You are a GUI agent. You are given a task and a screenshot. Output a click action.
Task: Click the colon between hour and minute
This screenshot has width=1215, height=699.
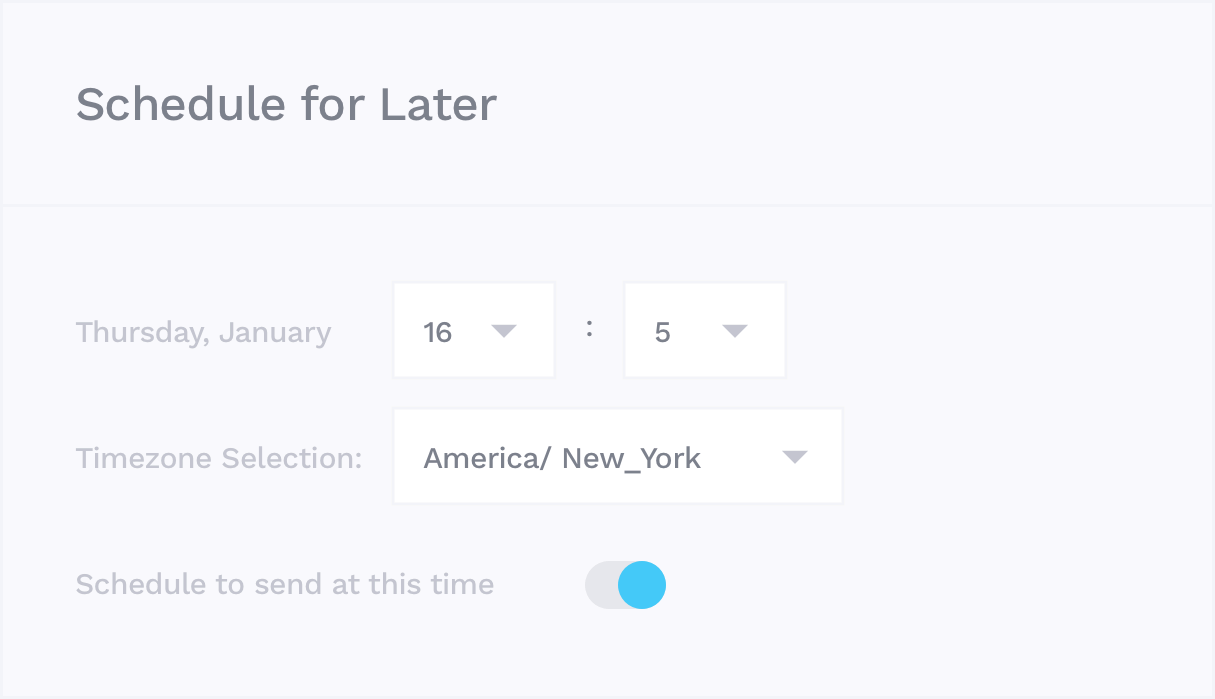[590, 329]
